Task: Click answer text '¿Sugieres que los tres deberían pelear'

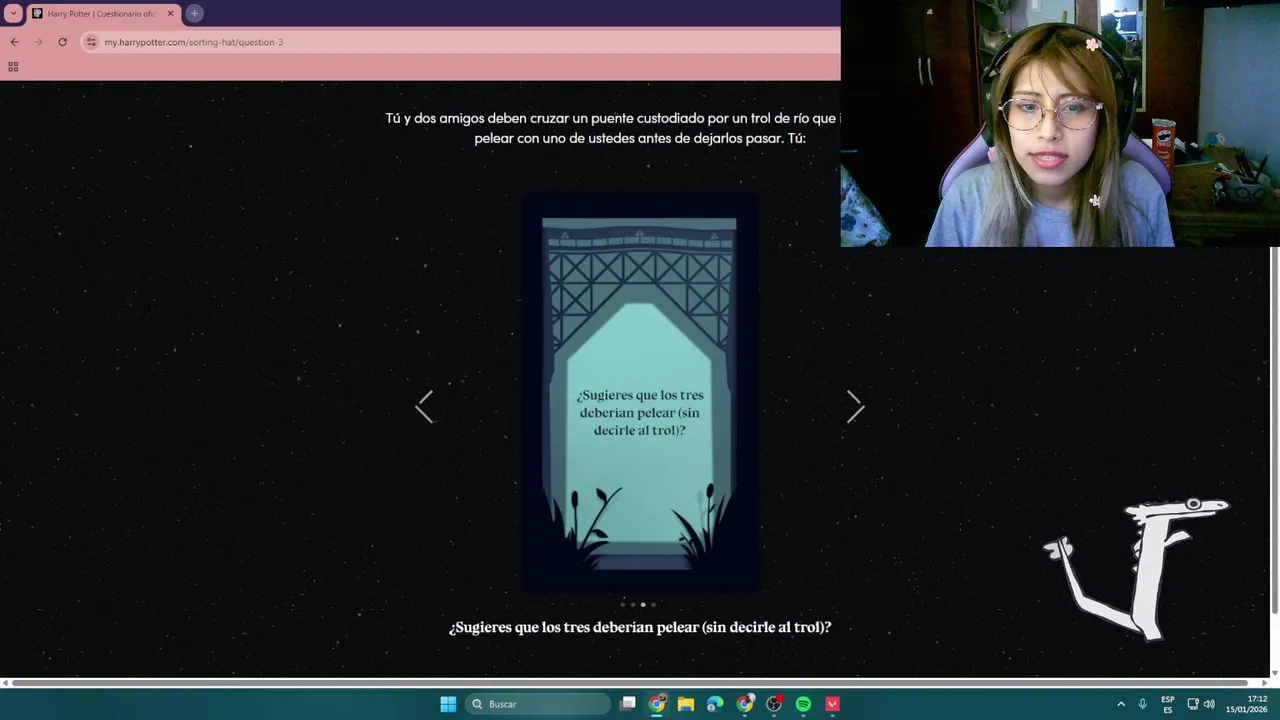Action: (x=574, y=627)
